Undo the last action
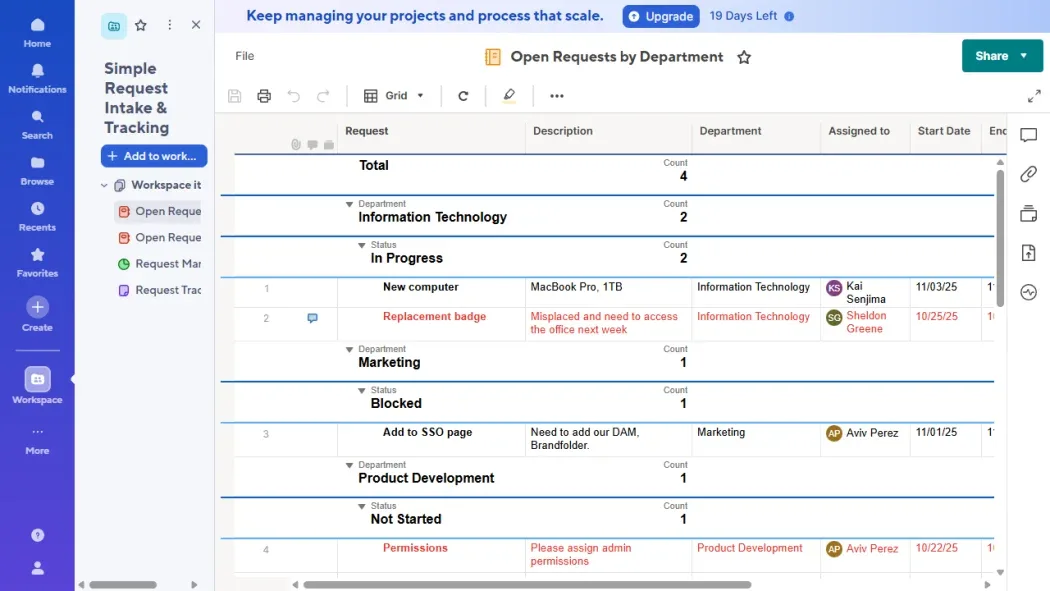This screenshot has width=1050, height=591. point(293,96)
